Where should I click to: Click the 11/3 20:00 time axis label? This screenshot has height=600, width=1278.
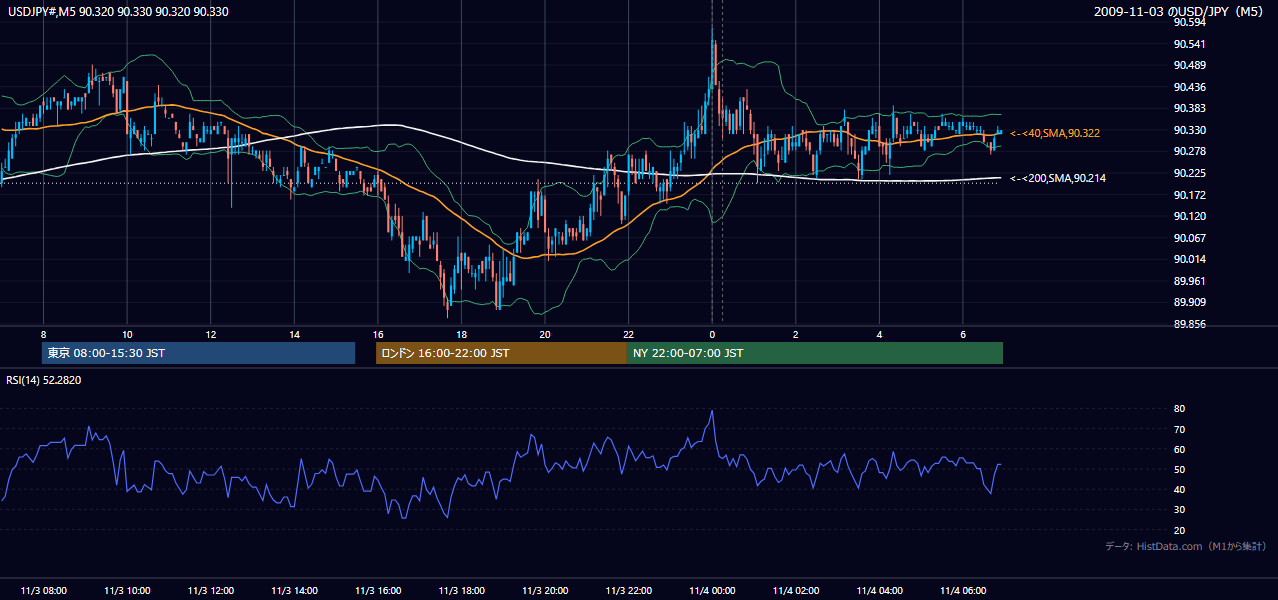544,591
